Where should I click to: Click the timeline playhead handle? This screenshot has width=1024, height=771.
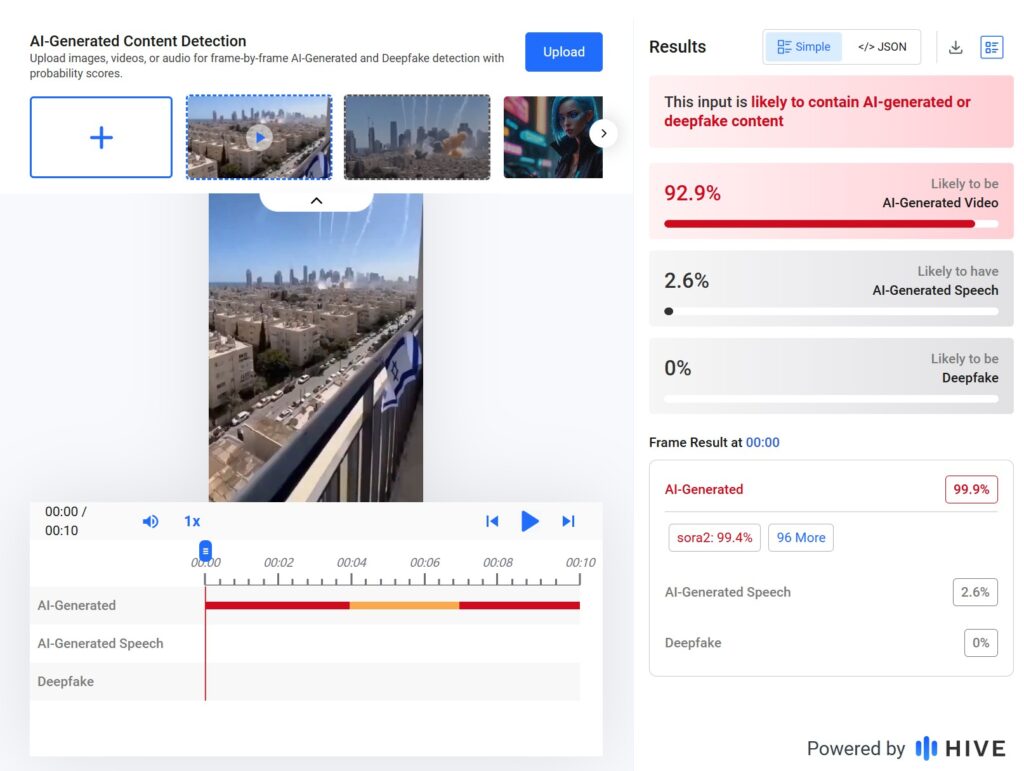(x=205, y=551)
